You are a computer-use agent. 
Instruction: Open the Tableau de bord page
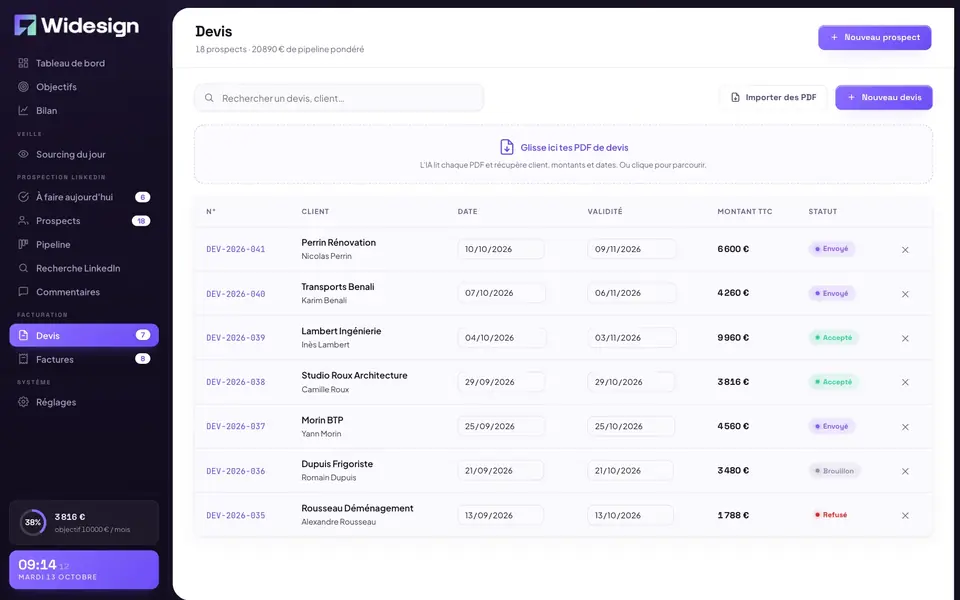coord(84,63)
